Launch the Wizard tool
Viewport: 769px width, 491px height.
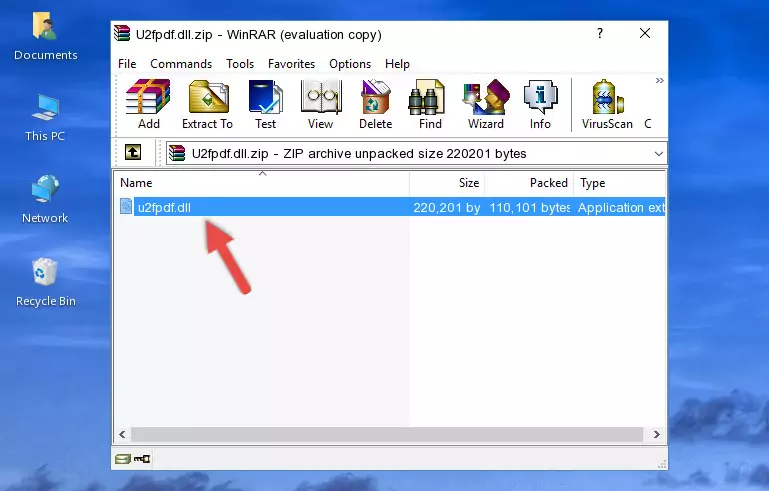(486, 104)
